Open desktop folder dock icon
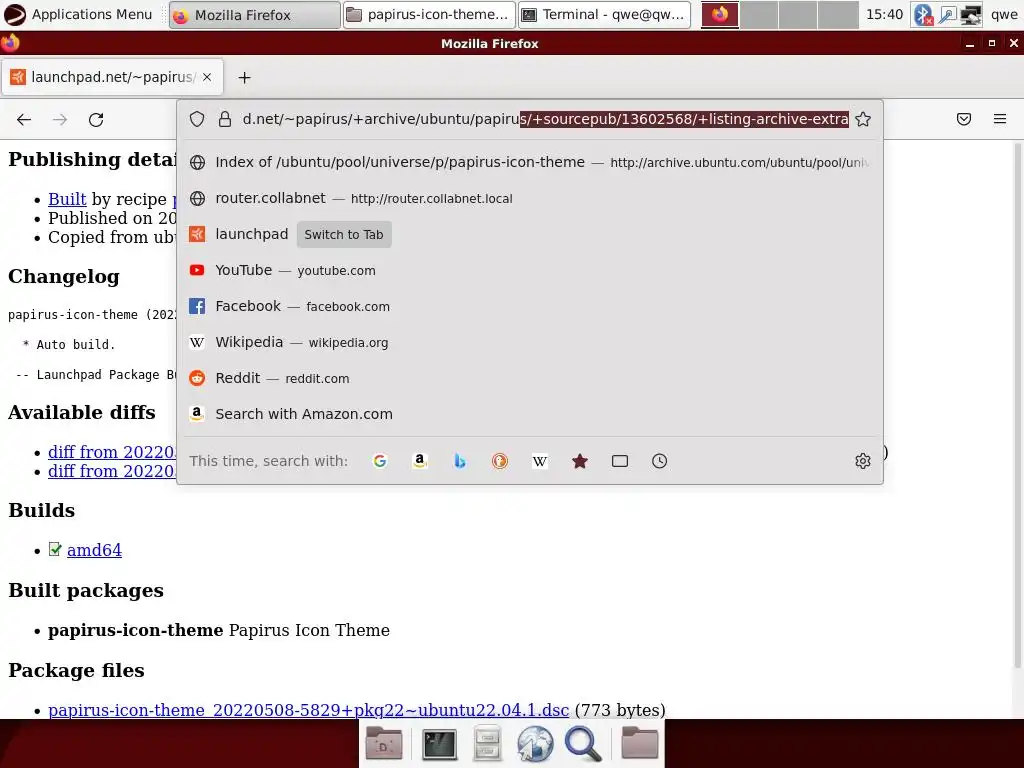Screen dimensions: 1024x768 [384, 744]
